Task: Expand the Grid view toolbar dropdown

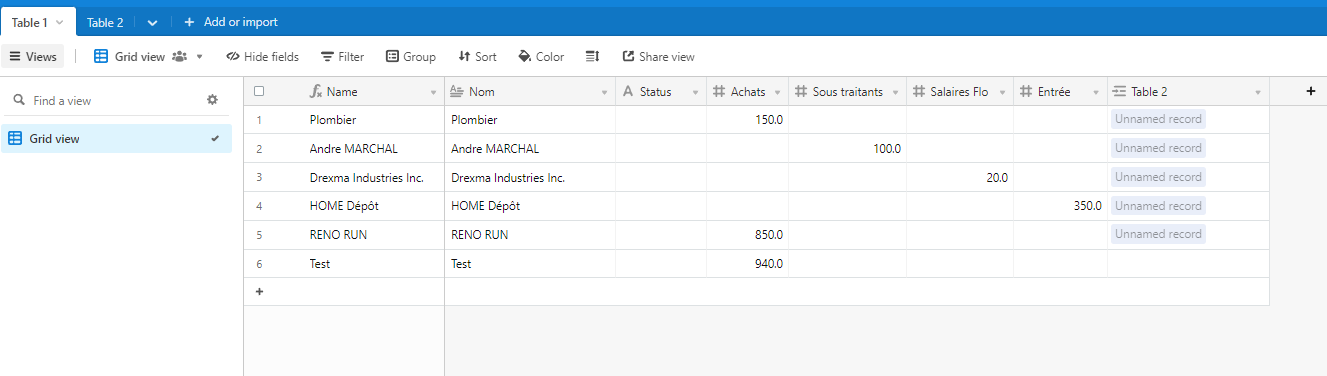Action: click(x=199, y=57)
